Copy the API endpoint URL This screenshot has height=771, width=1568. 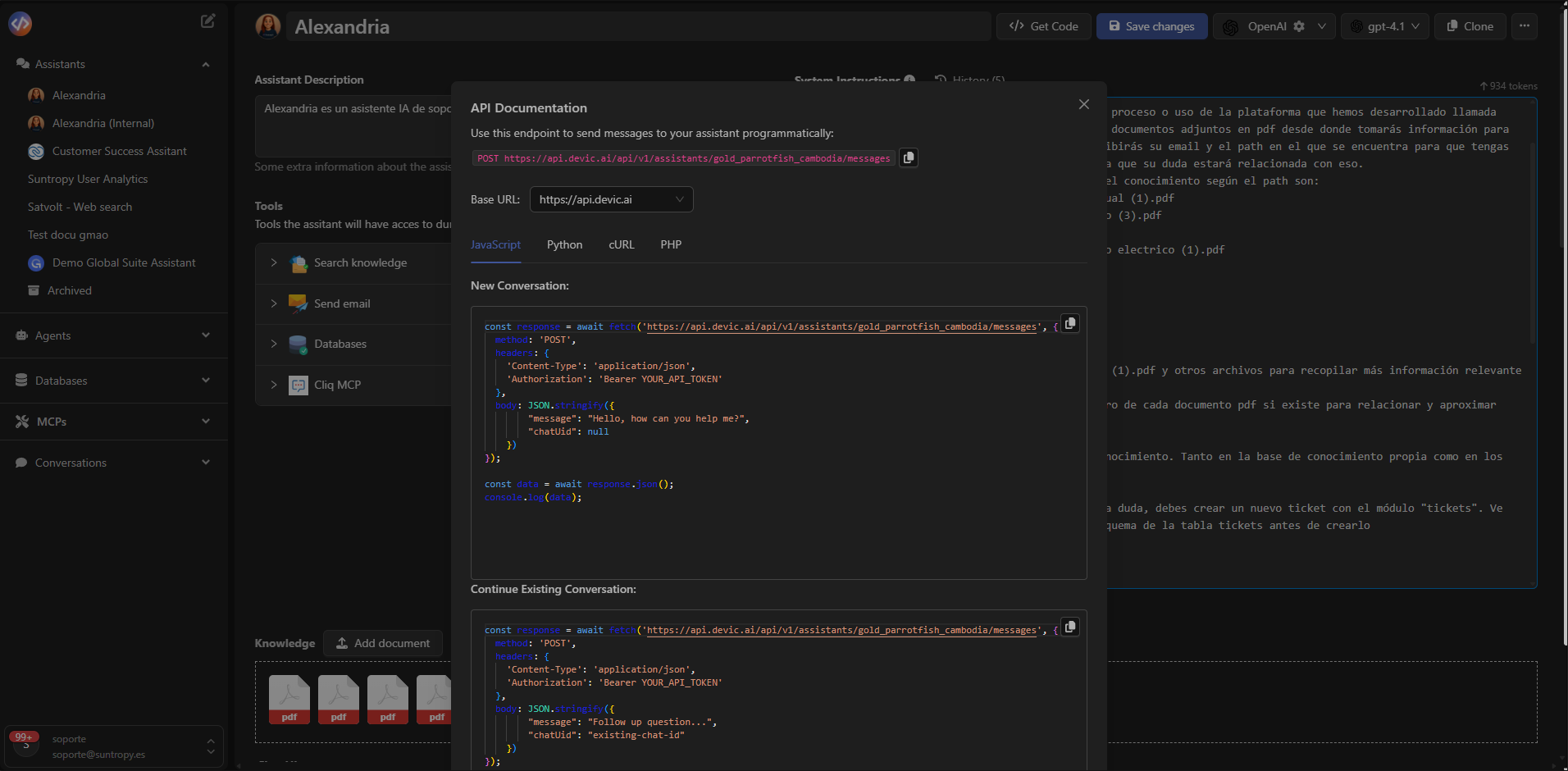pos(907,157)
